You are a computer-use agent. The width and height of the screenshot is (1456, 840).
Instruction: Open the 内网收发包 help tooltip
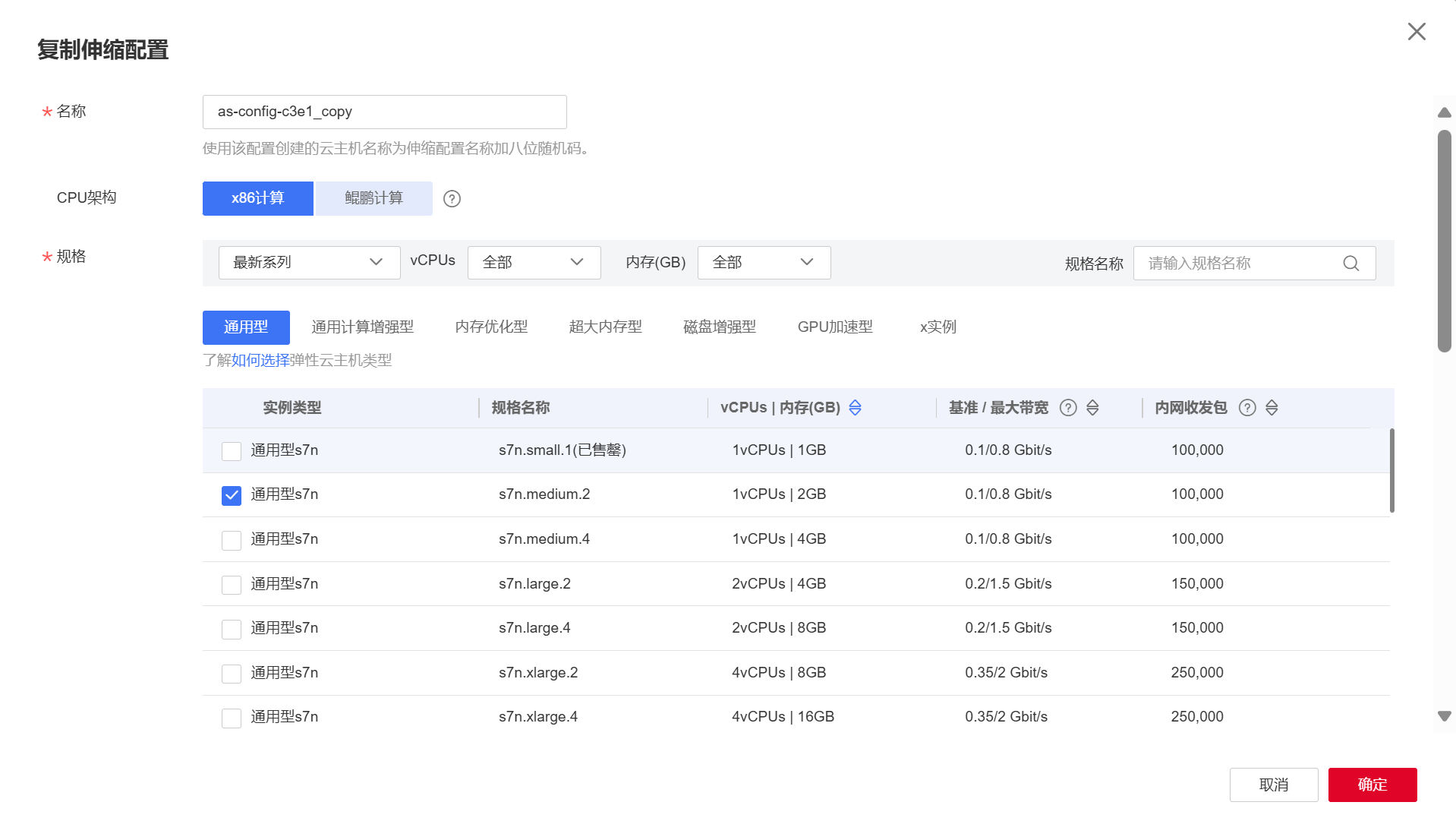[x=1247, y=408]
